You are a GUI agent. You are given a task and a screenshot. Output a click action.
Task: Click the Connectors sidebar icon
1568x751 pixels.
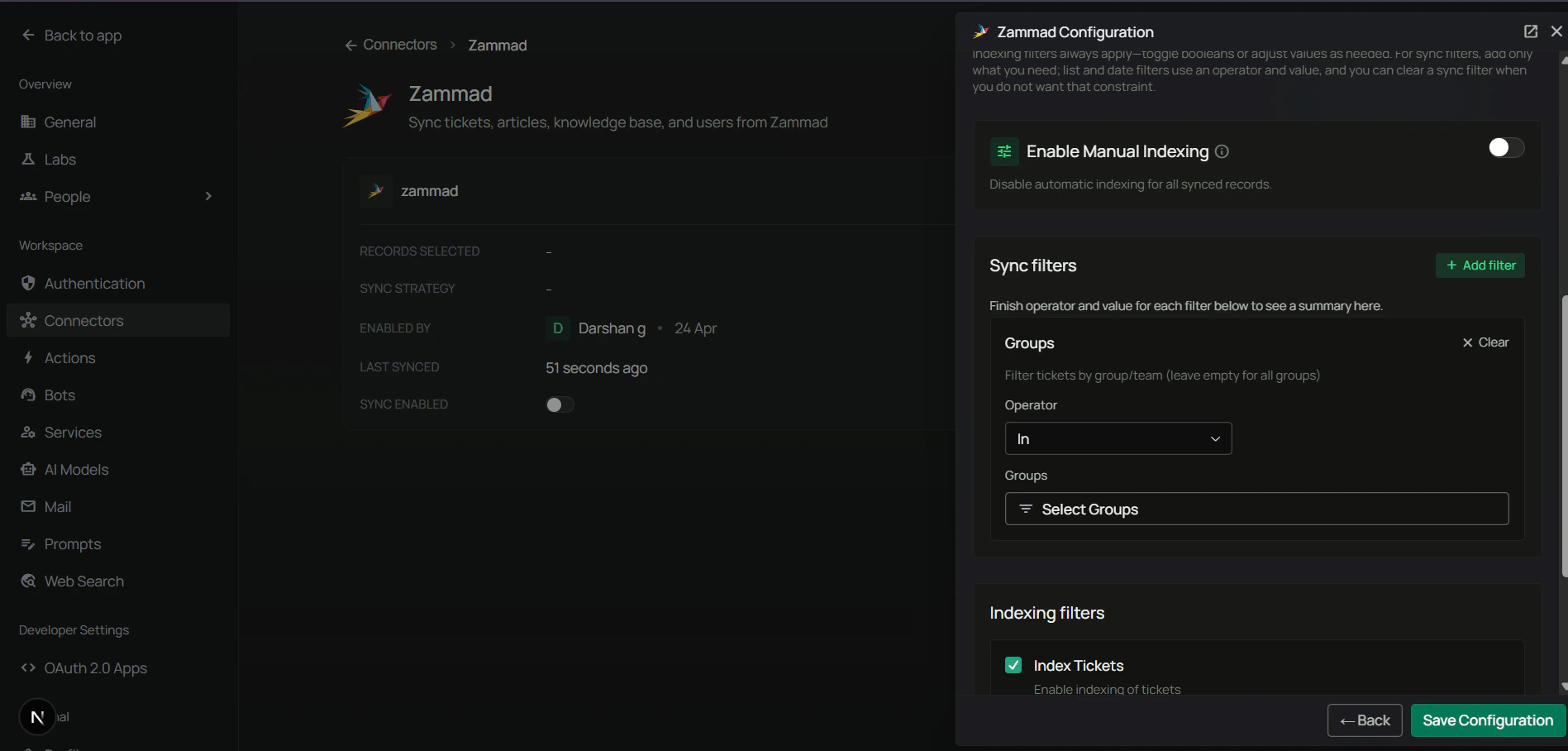[28, 320]
